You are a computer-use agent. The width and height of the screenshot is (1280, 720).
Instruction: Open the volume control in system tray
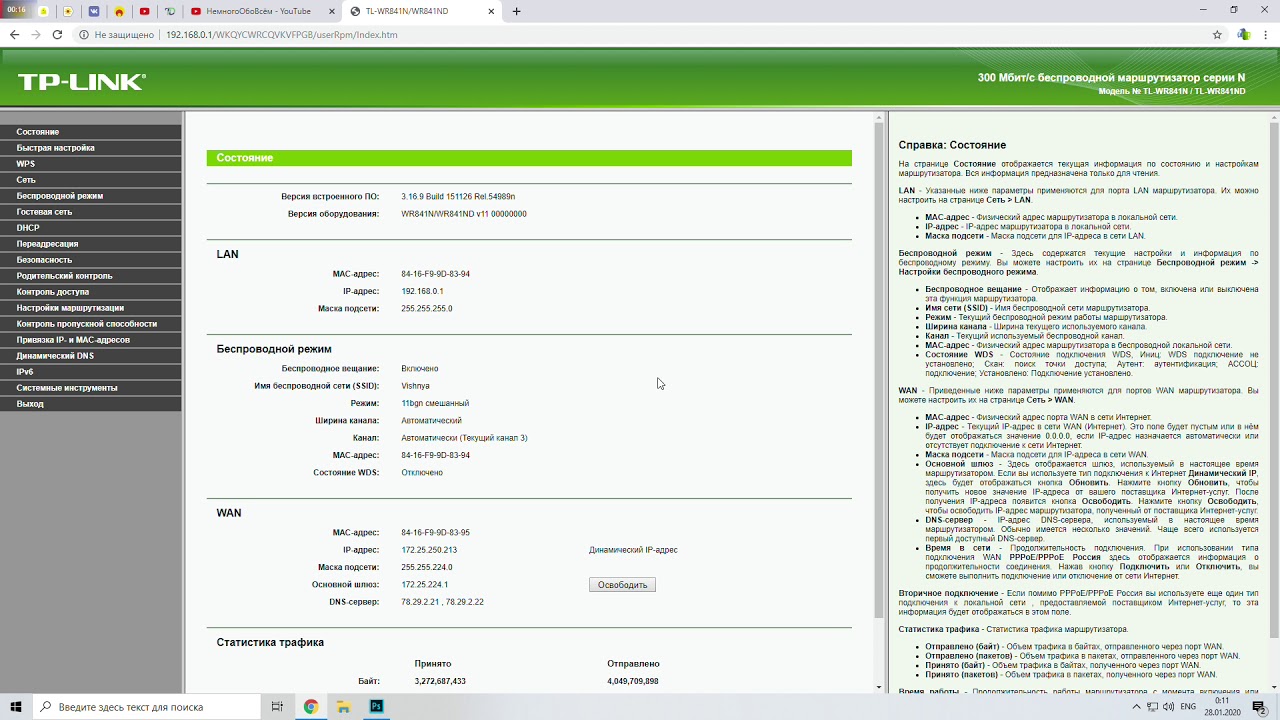point(1170,706)
